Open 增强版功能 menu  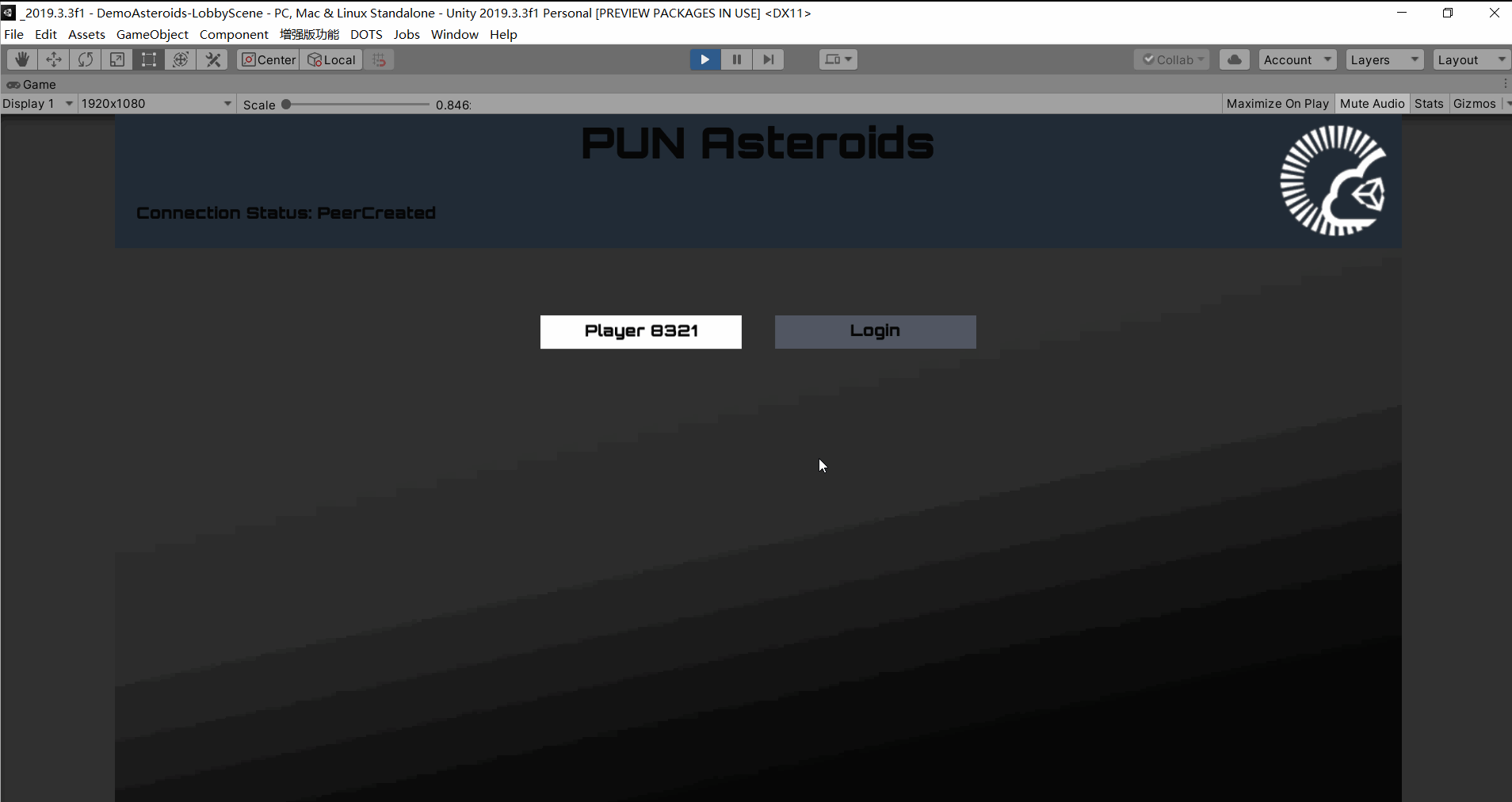click(x=309, y=34)
